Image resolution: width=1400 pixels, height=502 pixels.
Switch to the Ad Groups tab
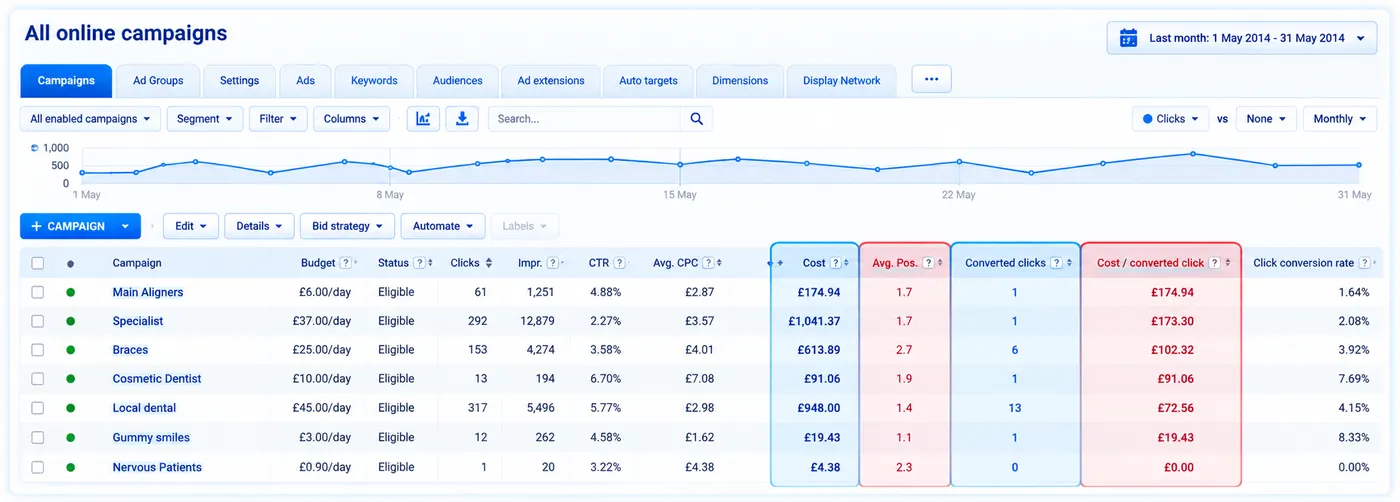coord(158,81)
